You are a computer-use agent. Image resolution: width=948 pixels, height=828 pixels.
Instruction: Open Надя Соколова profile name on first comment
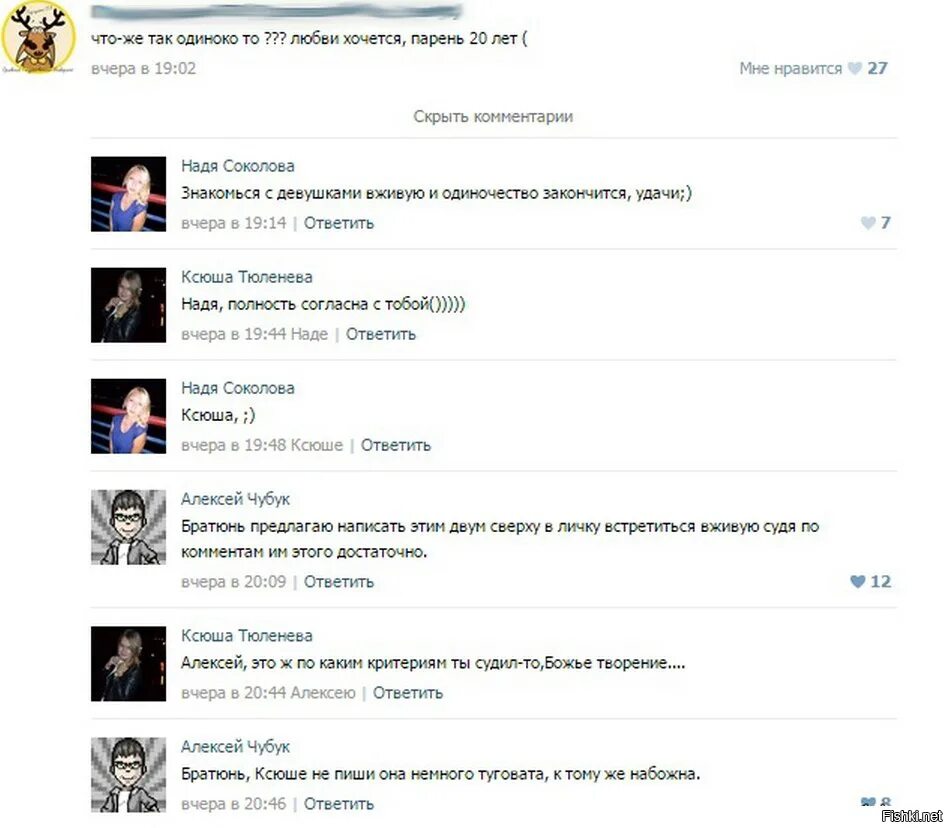click(x=238, y=166)
